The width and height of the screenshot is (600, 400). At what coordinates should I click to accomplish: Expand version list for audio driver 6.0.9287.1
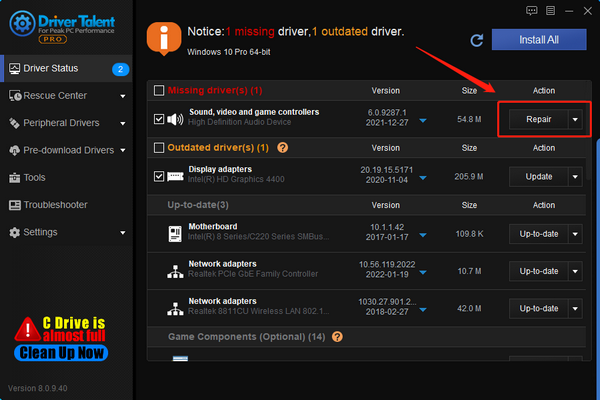(423, 121)
